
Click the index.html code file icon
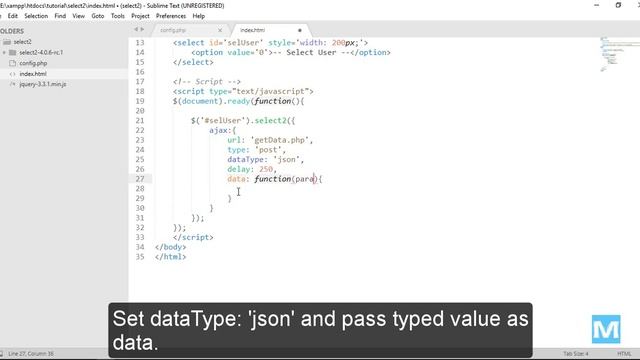click(13, 73)
